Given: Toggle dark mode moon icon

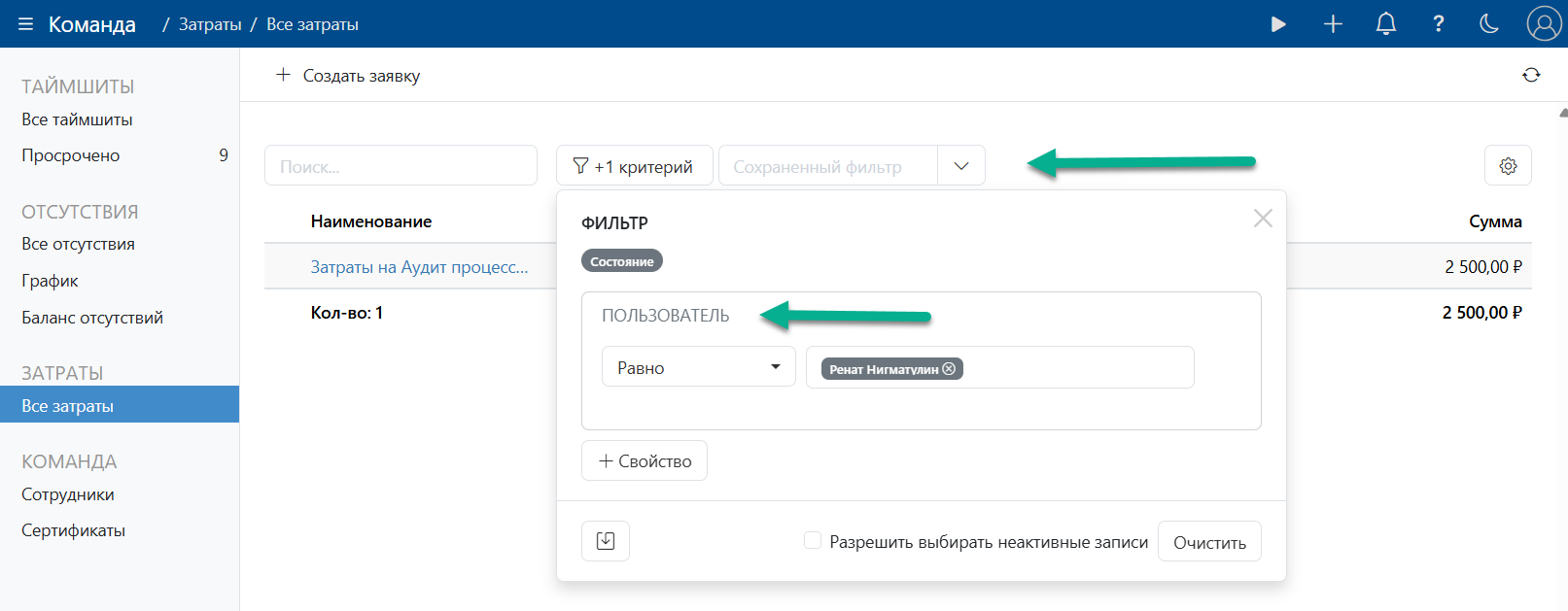Looking at the screenshot, I should pyautogui.click(x=1489, y=24).
